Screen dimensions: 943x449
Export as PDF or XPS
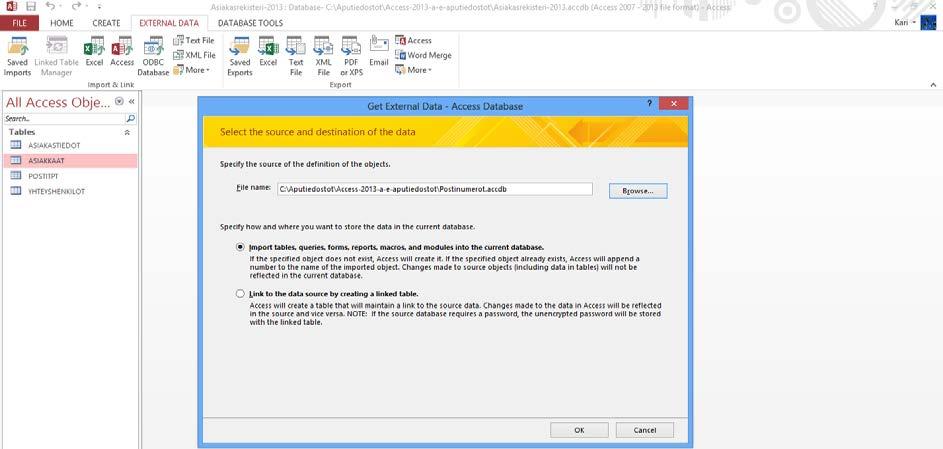point(351,56)
